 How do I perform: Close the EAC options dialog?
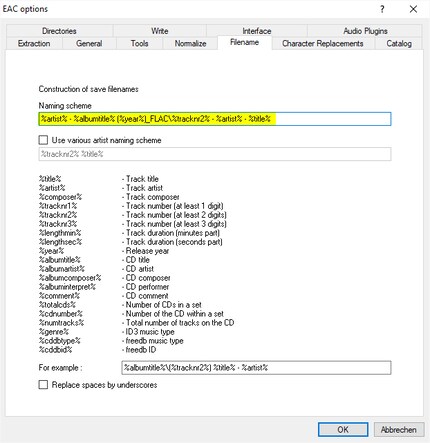[x=413, y=9]
